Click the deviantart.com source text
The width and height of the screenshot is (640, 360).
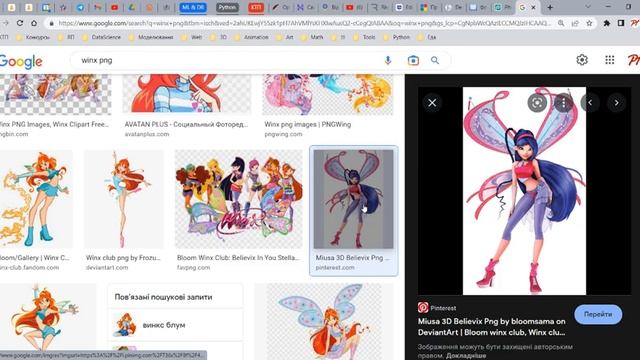[107, 268]
